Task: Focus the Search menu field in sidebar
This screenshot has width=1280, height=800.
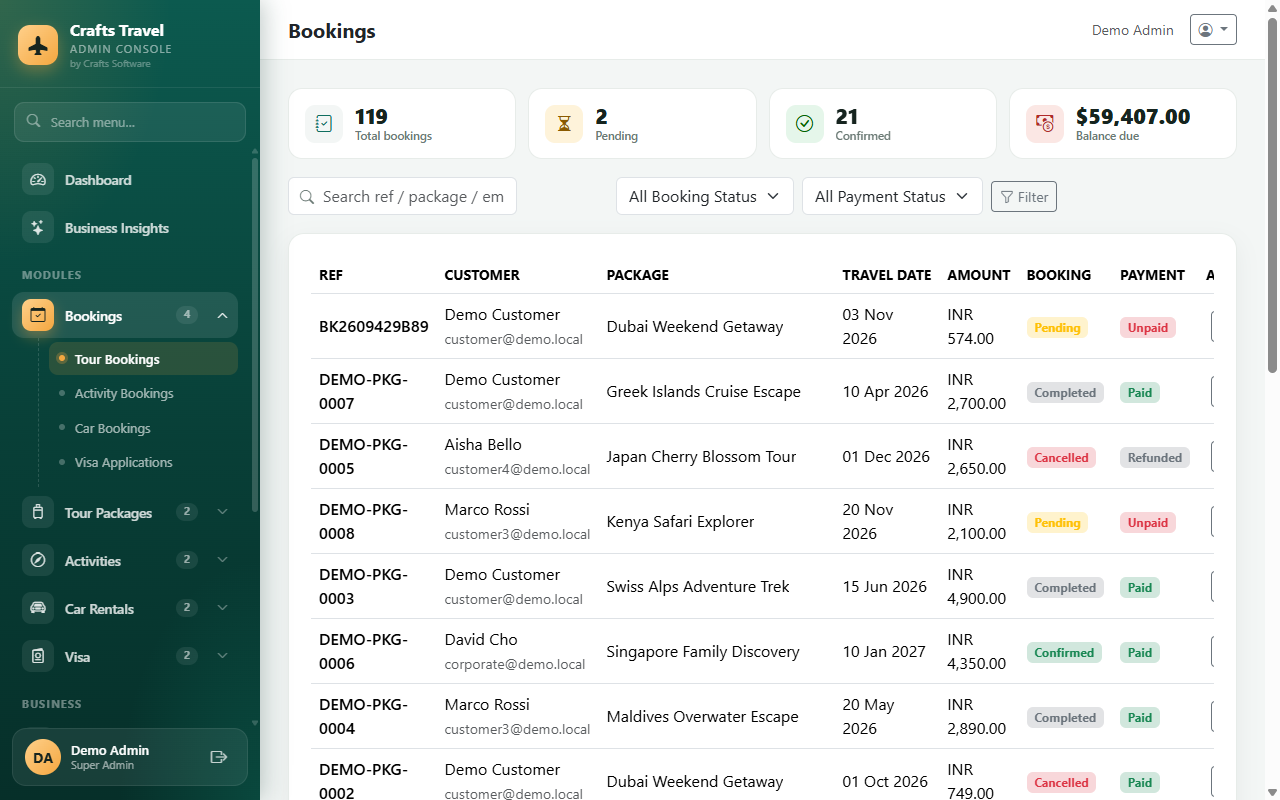Action: tap(130, 122)
